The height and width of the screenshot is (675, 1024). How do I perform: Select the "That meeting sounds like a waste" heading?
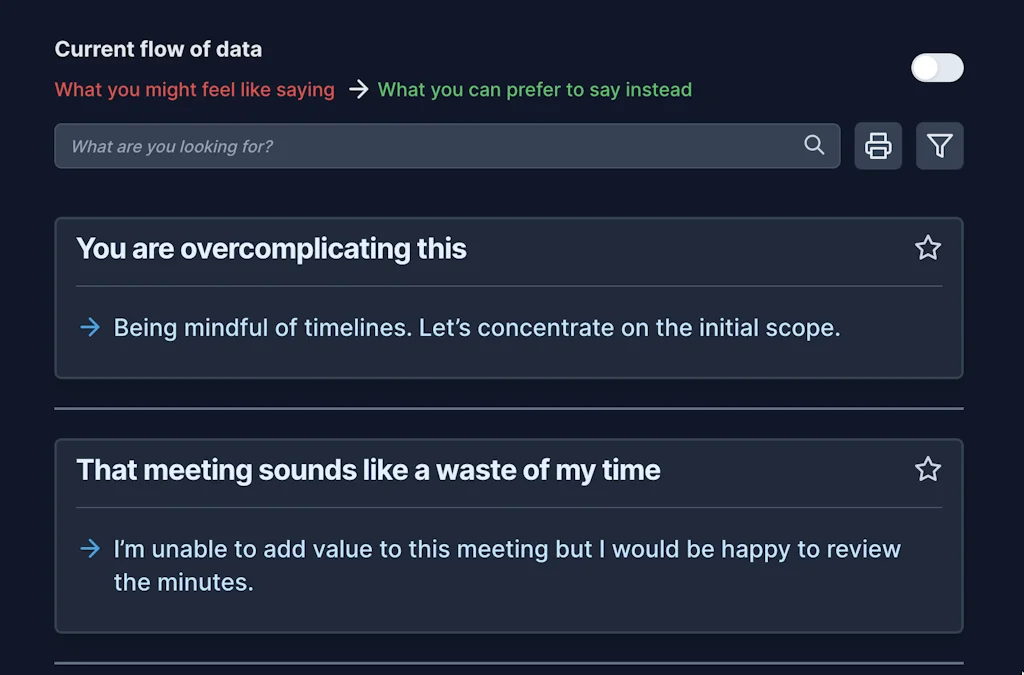[x=368, y=469]
